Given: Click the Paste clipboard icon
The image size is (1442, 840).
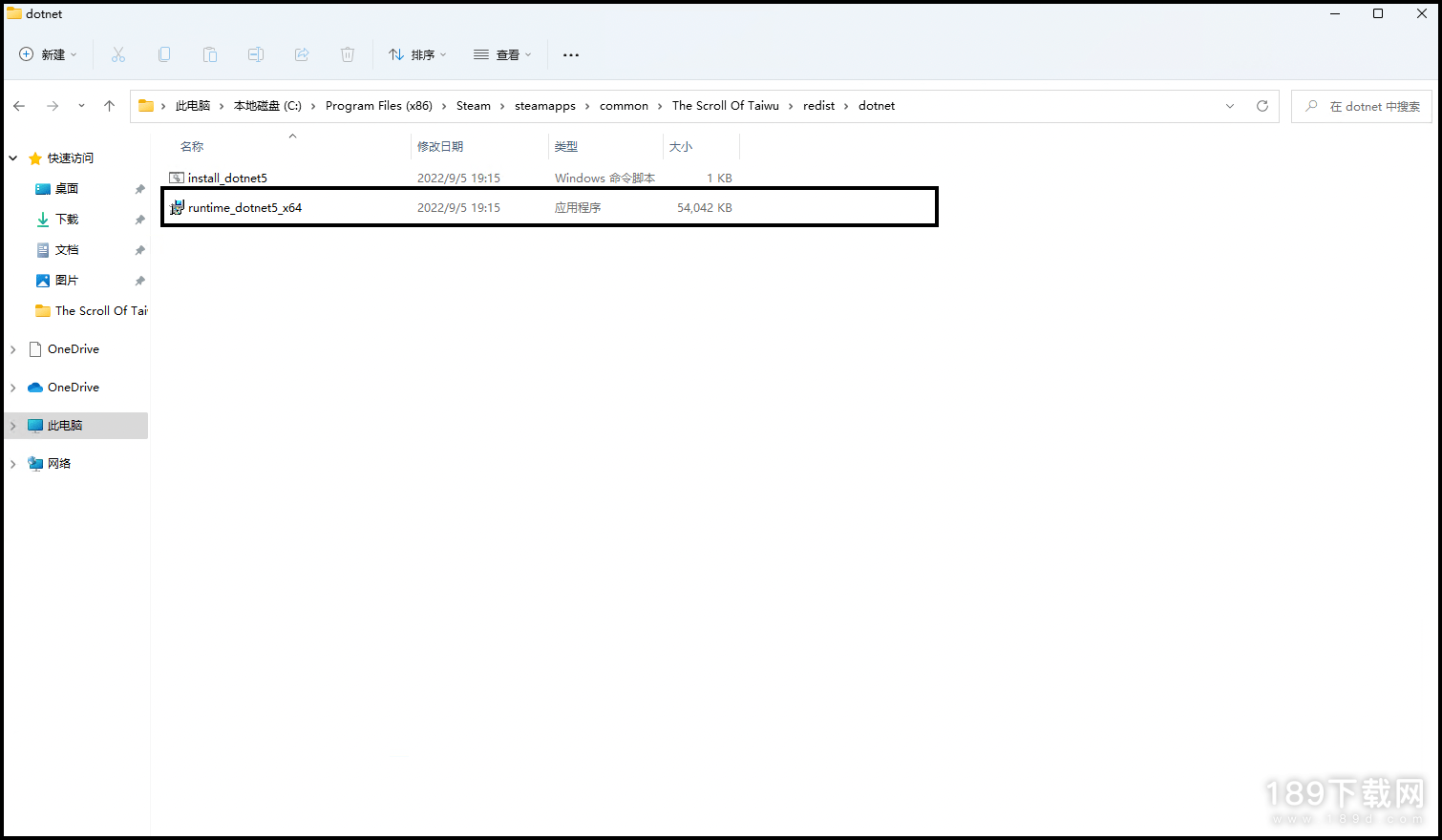Looking at the screenshot, I should [x=210, y=54].
